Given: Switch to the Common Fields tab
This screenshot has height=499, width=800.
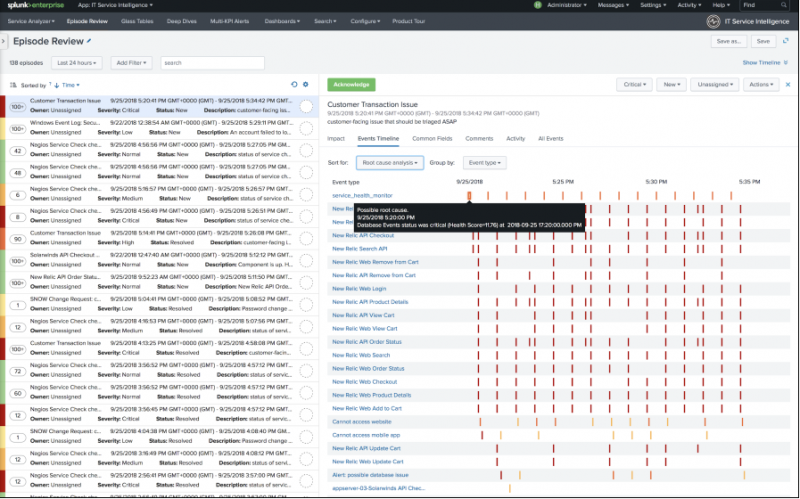Looking at the screenshot, I should point(432,139).
